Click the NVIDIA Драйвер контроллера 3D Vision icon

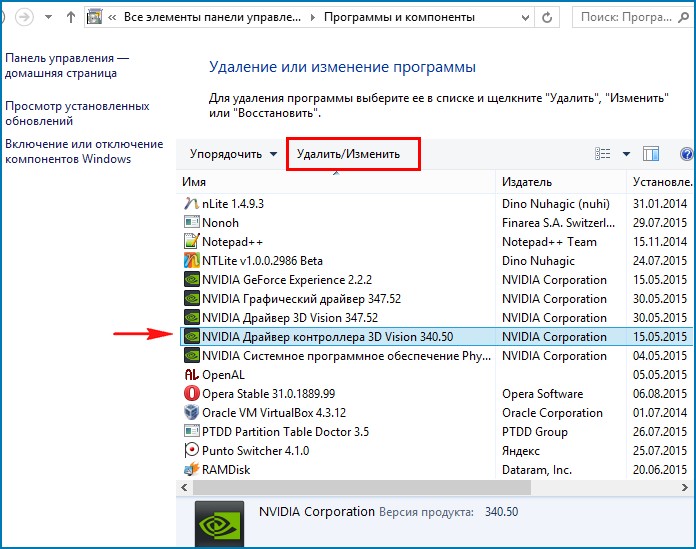pos(191,337)
